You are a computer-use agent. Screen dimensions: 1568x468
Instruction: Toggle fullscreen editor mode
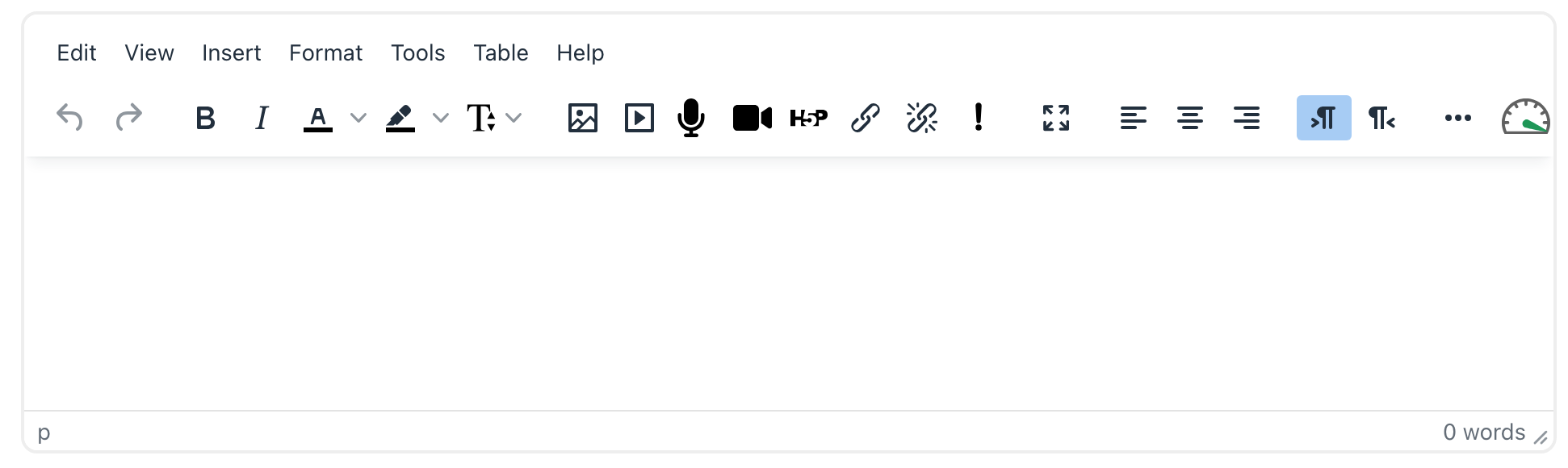1055,118
